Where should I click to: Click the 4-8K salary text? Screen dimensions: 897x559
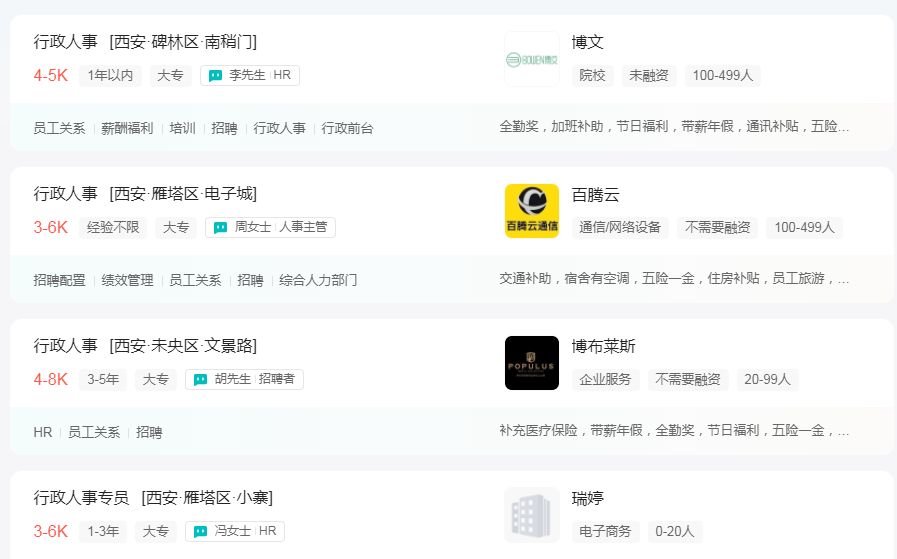(51, 379)
